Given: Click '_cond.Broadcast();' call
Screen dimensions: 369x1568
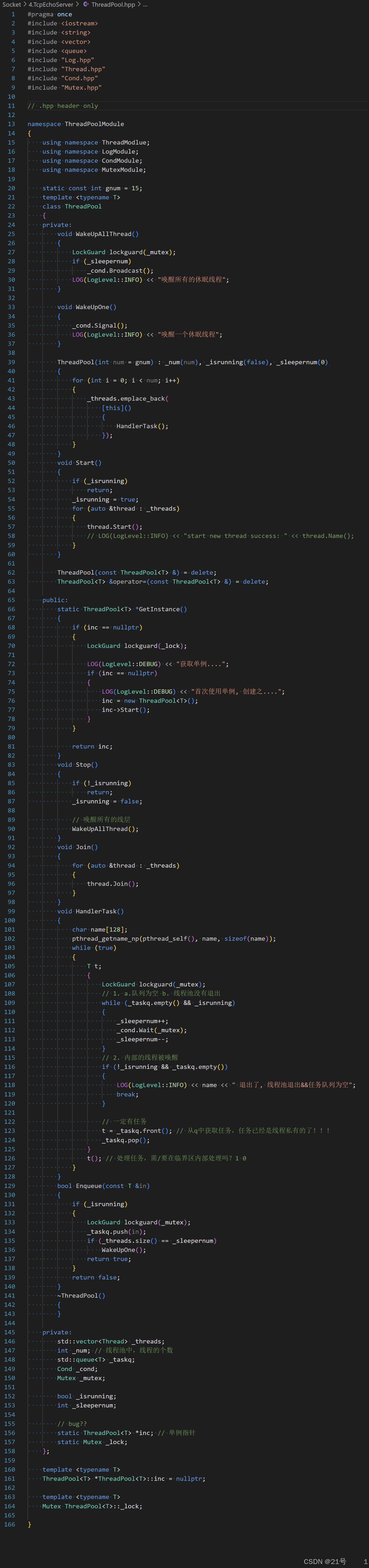Looking at the screenshot, I should (x=120, y=270).
